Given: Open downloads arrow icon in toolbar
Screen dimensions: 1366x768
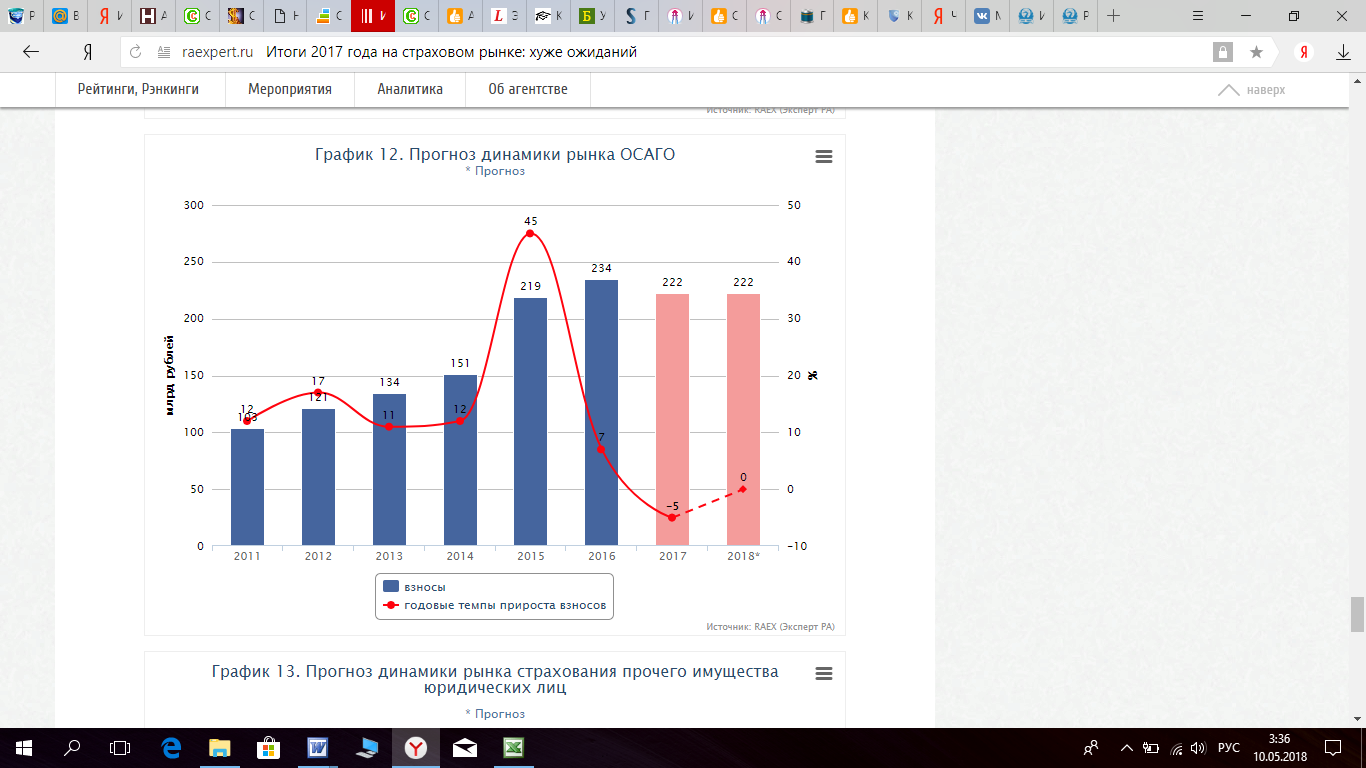Looking at the screenshot, I should (1344, 52).
